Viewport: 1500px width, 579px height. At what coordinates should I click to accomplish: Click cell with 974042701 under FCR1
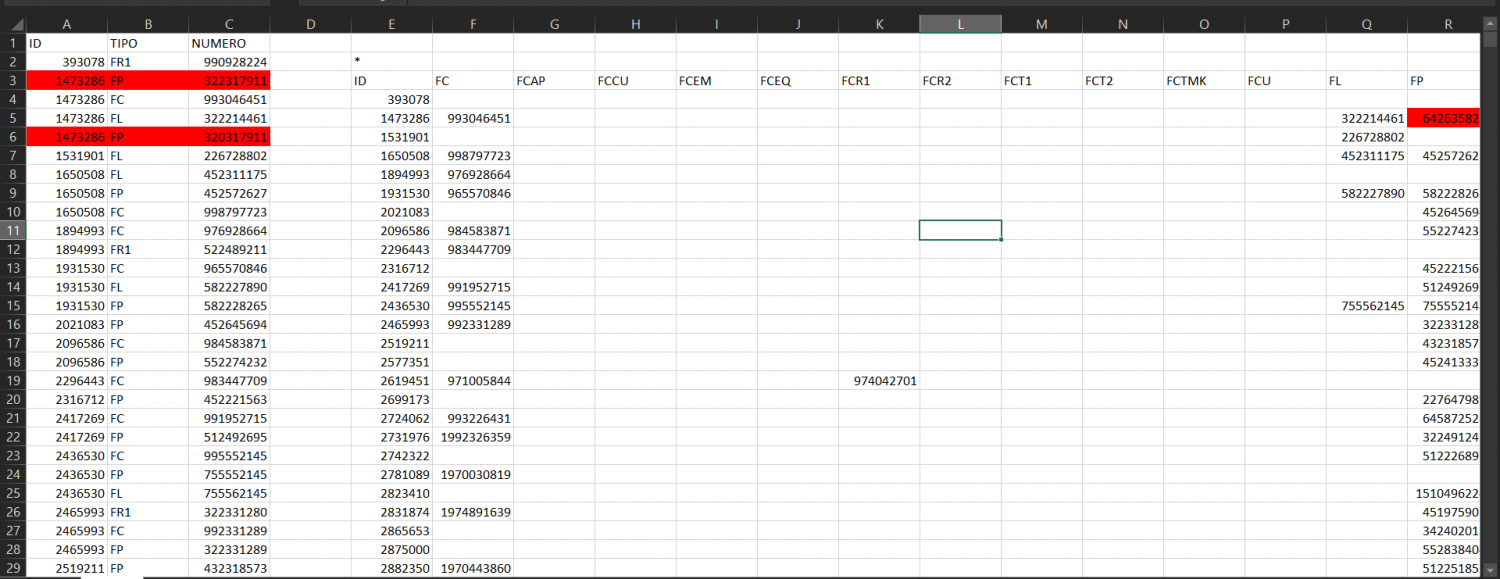879,380
